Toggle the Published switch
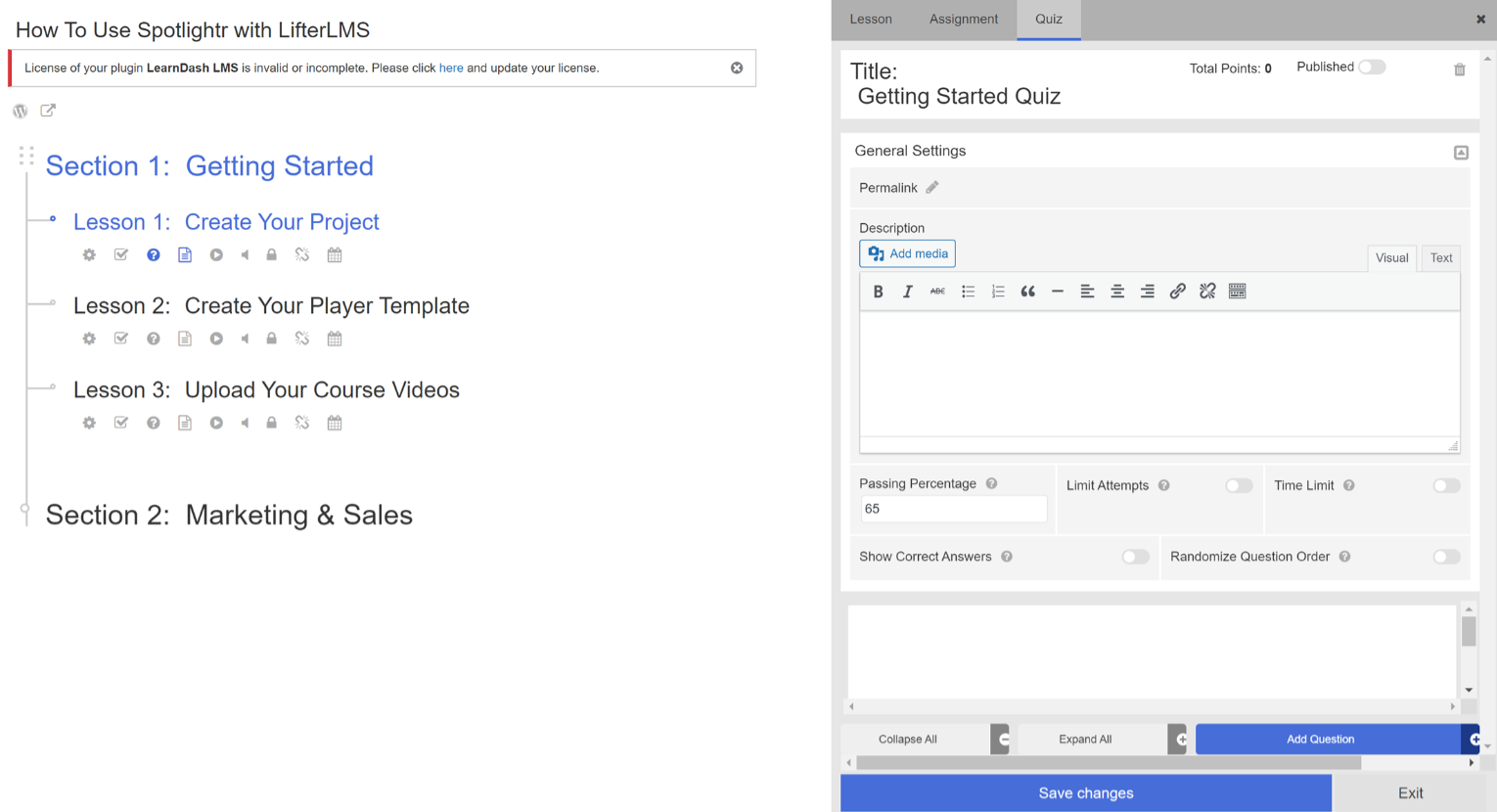 1372,68
